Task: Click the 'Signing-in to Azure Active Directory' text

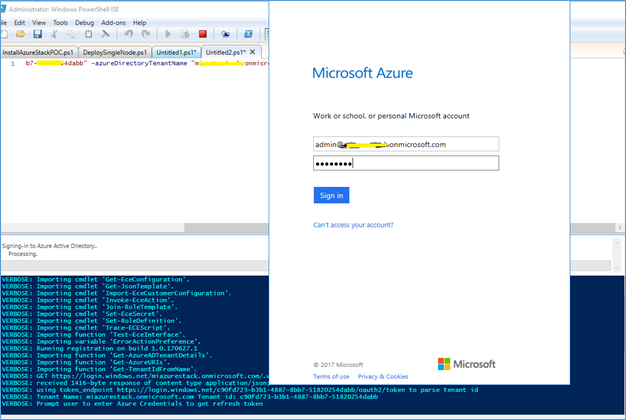Action: pos(49,246)
